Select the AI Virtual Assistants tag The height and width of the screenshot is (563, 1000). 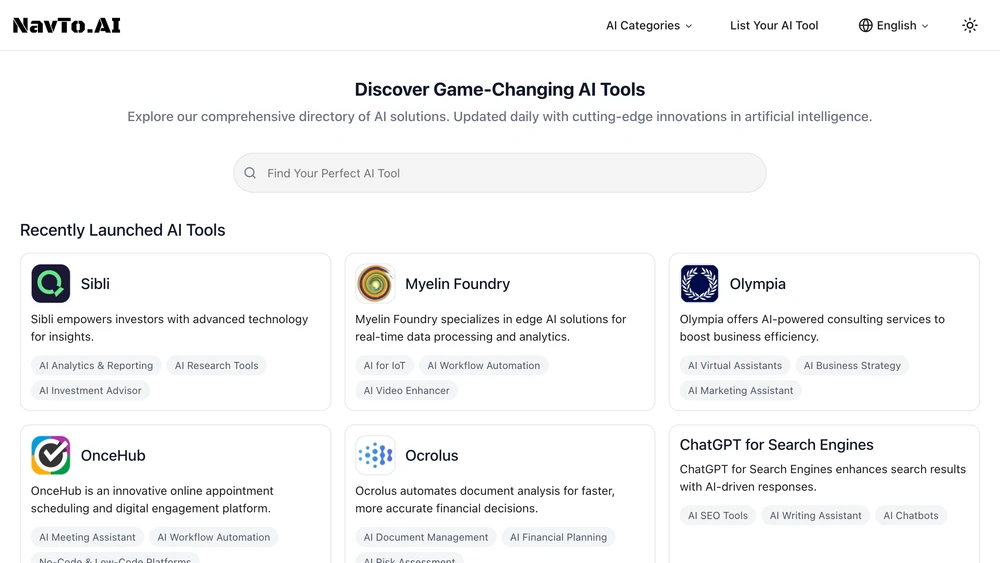pos(735,365)
